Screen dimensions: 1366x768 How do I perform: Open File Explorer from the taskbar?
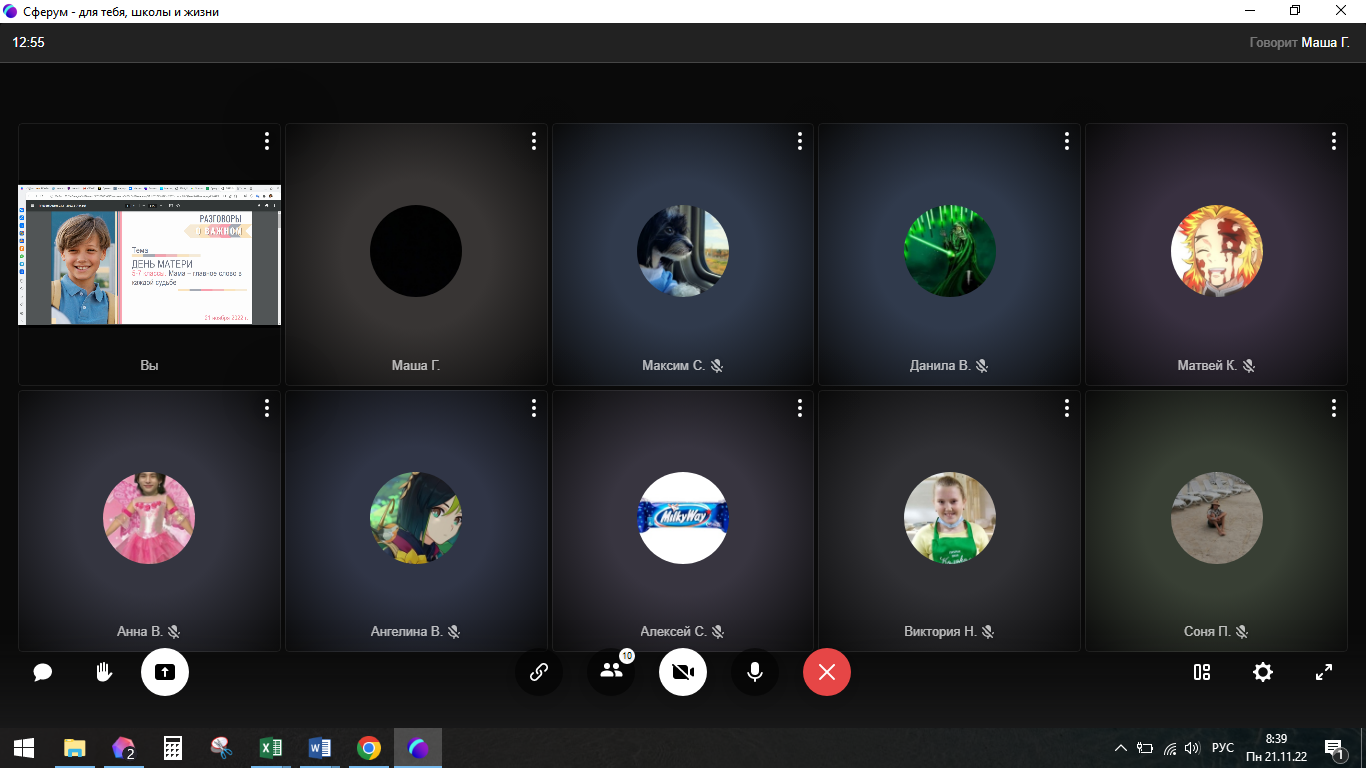click(x=75, y=748)
